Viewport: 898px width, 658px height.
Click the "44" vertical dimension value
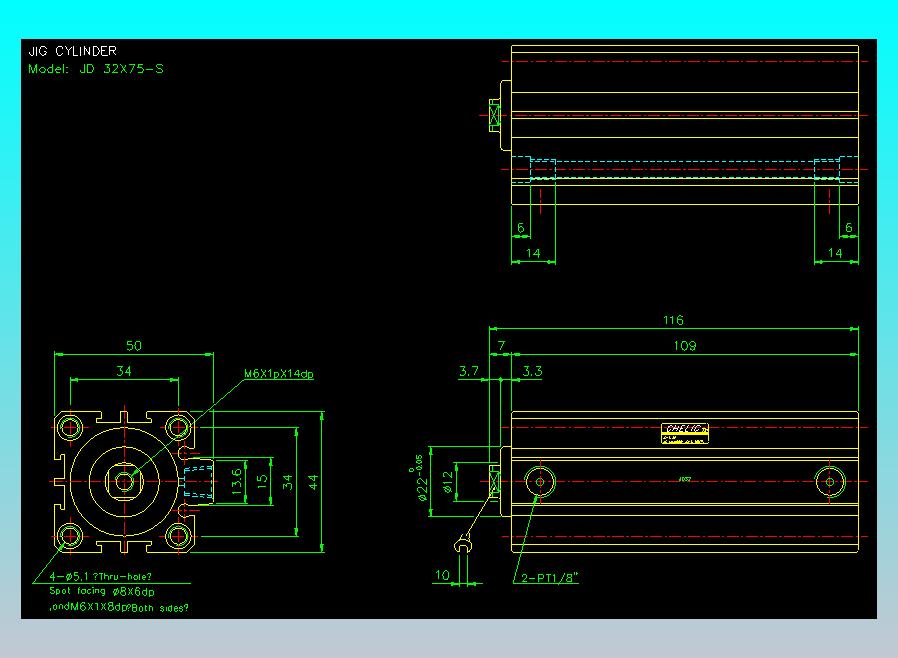[313, 482]
